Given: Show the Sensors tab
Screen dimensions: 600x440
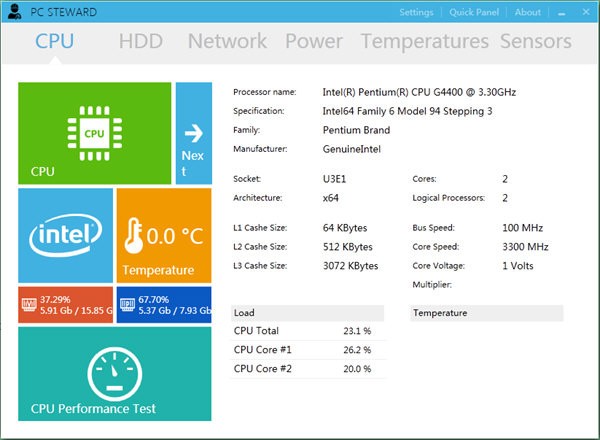Looking at the screenshot, I should (536, 41).
